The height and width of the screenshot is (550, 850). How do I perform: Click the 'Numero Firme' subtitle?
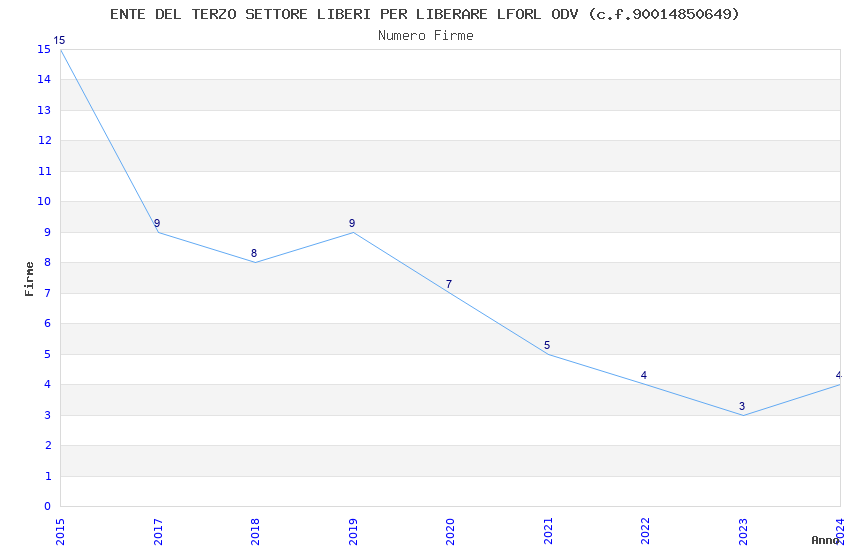(x=426, y=36)
